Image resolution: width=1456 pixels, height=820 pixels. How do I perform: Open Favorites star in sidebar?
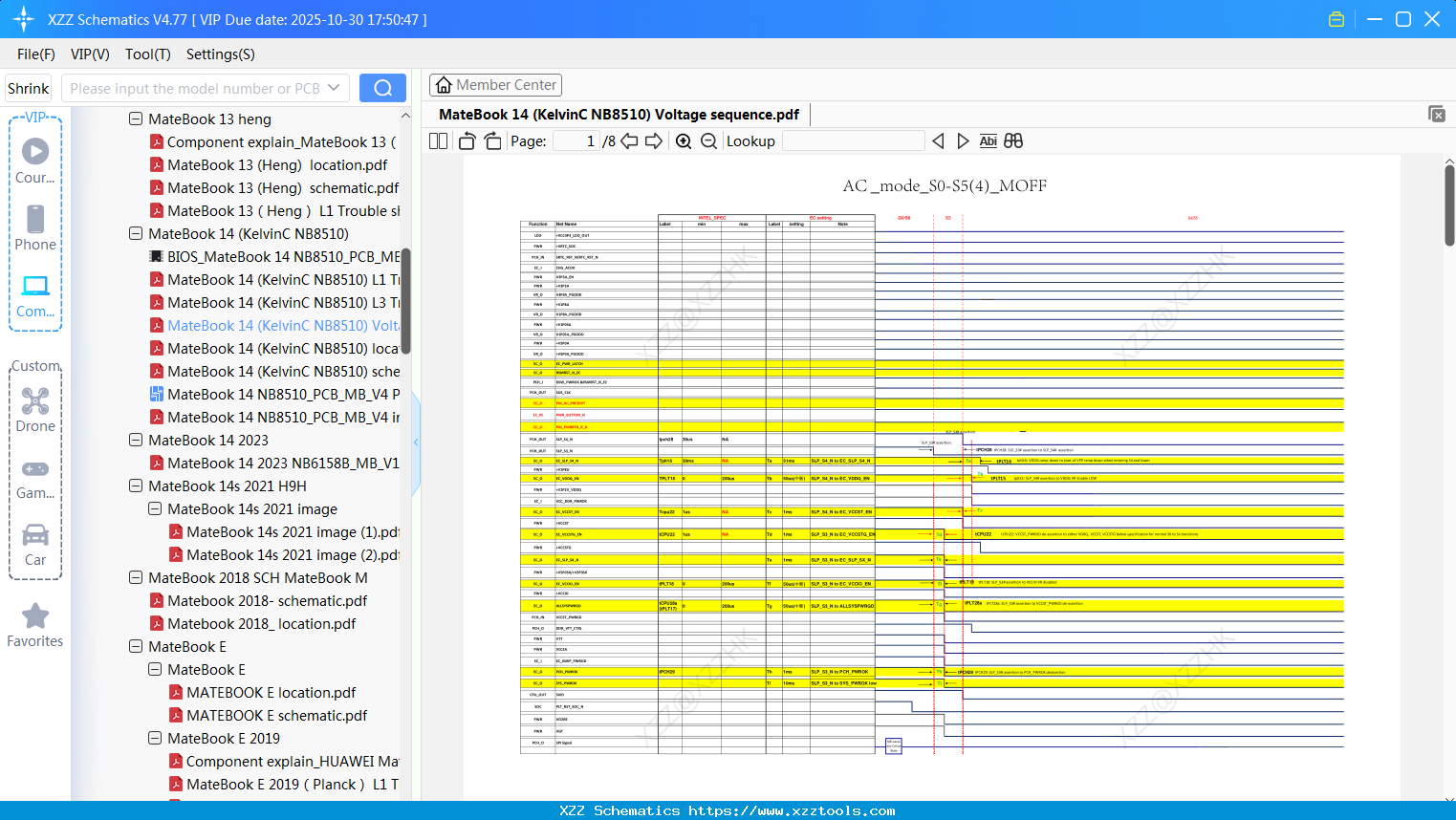35,626
